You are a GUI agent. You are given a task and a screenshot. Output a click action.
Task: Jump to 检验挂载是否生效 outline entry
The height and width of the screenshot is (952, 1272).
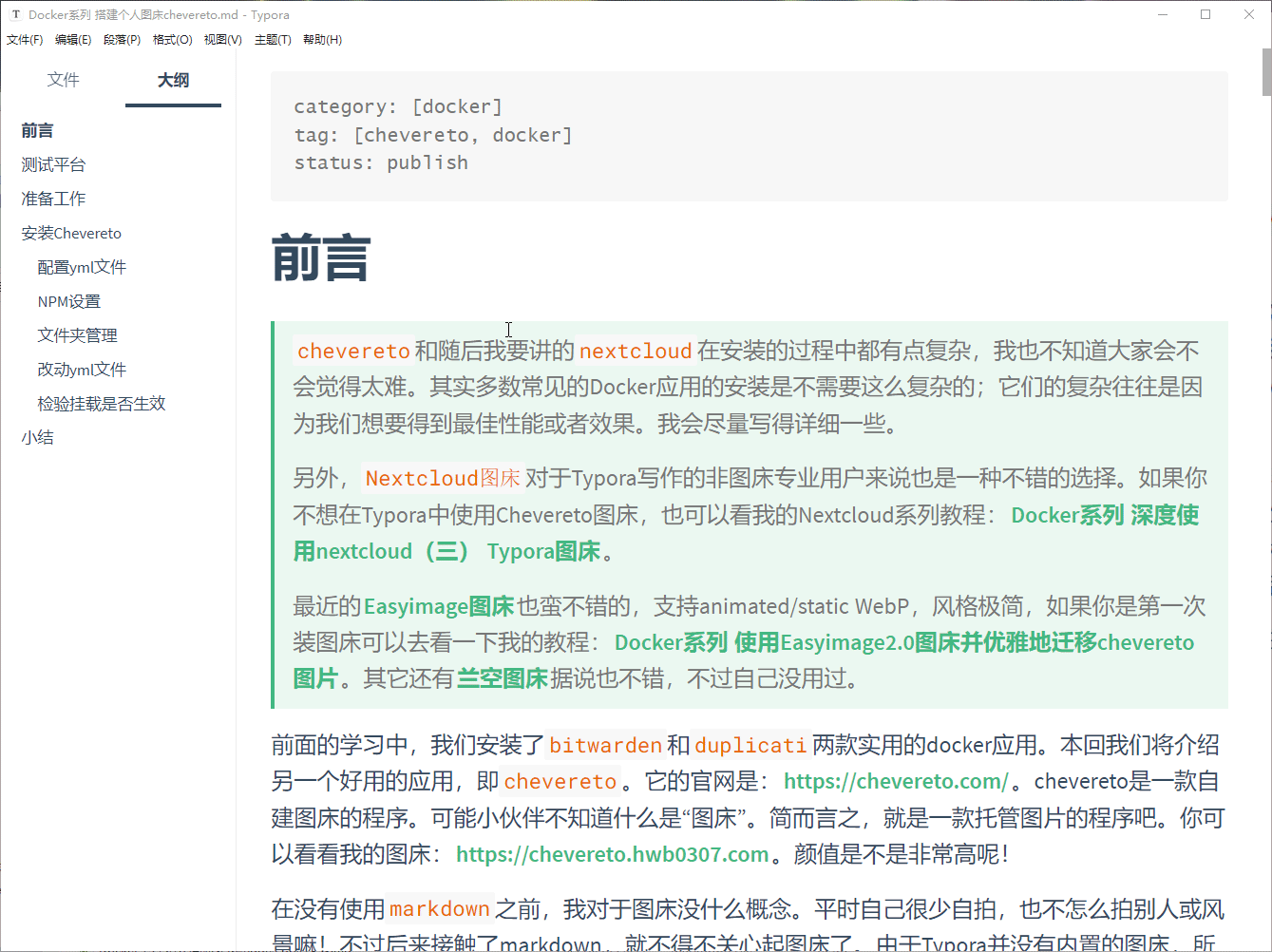pos(102,404)
